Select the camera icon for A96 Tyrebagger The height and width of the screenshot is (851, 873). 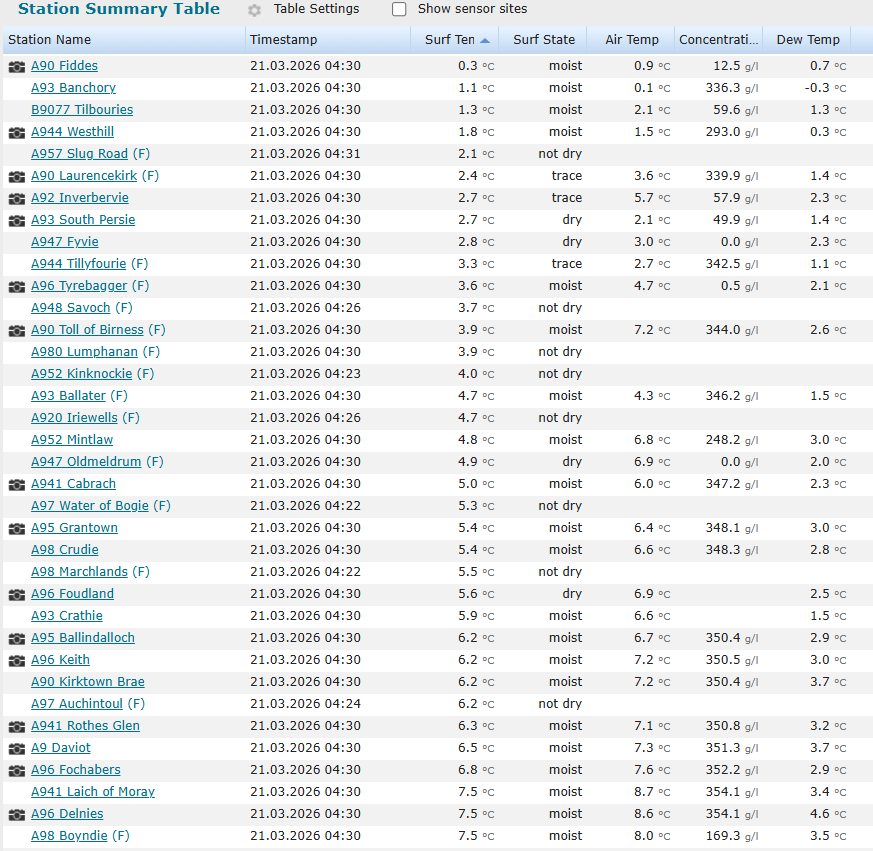(x=16, y=285)
